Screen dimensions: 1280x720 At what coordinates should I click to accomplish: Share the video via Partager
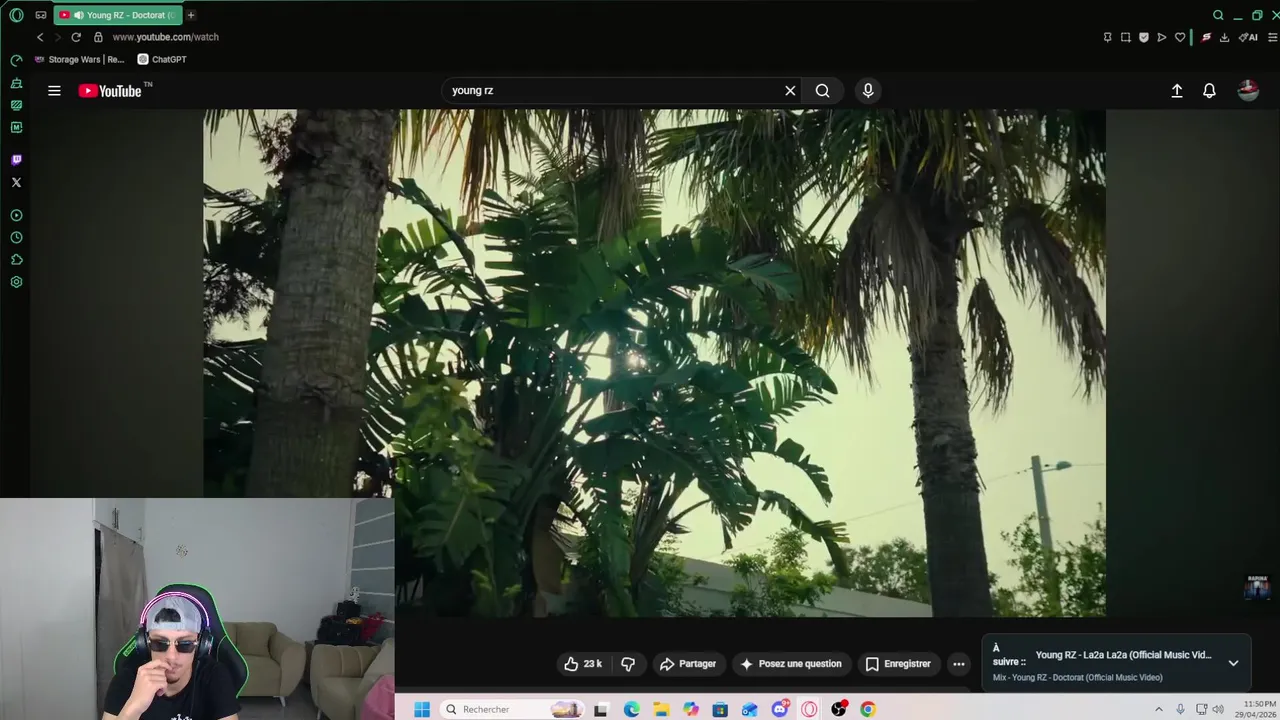pyautogui.click(x=687, y=664)
